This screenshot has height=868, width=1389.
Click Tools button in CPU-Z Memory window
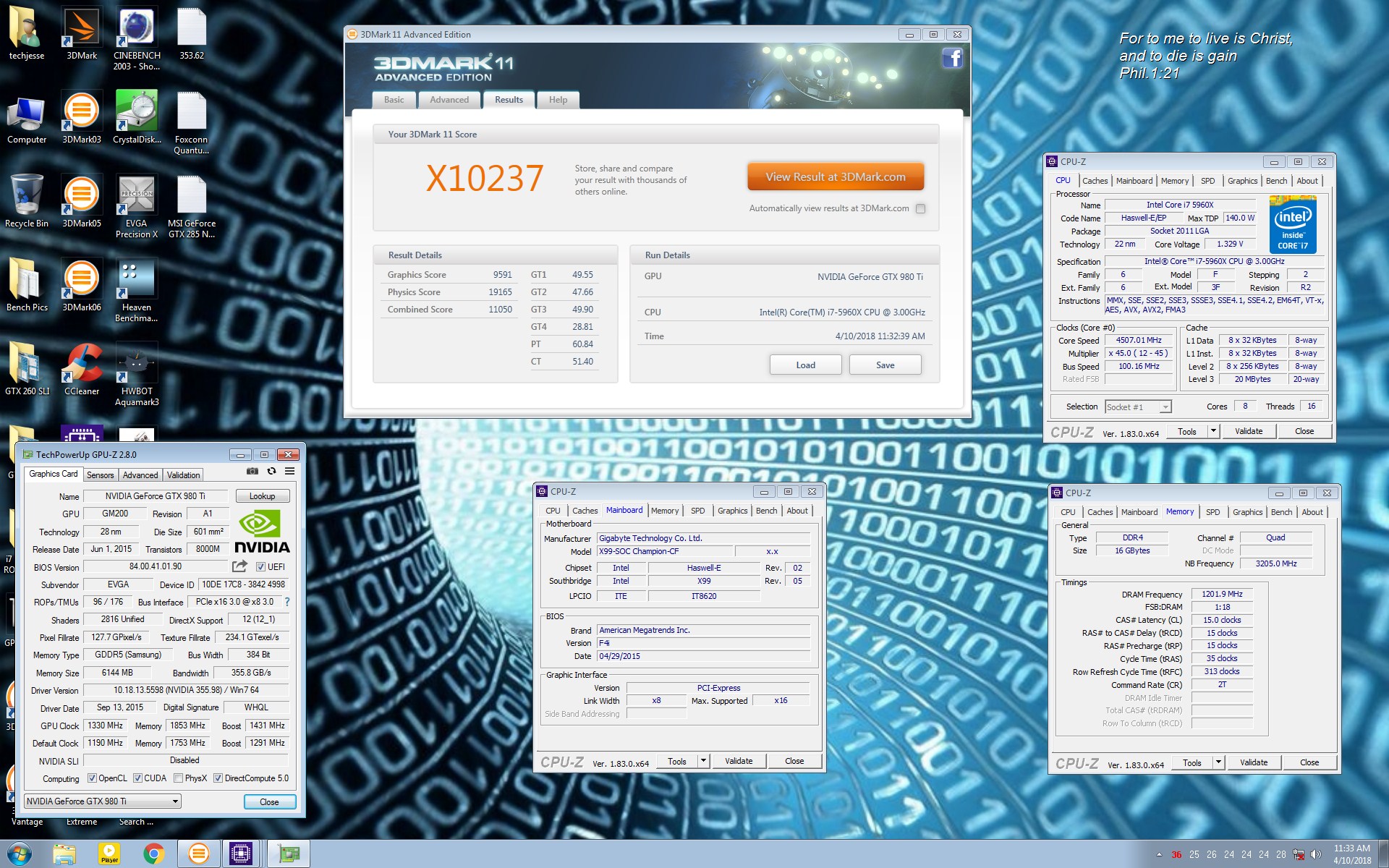(1192, 762)
